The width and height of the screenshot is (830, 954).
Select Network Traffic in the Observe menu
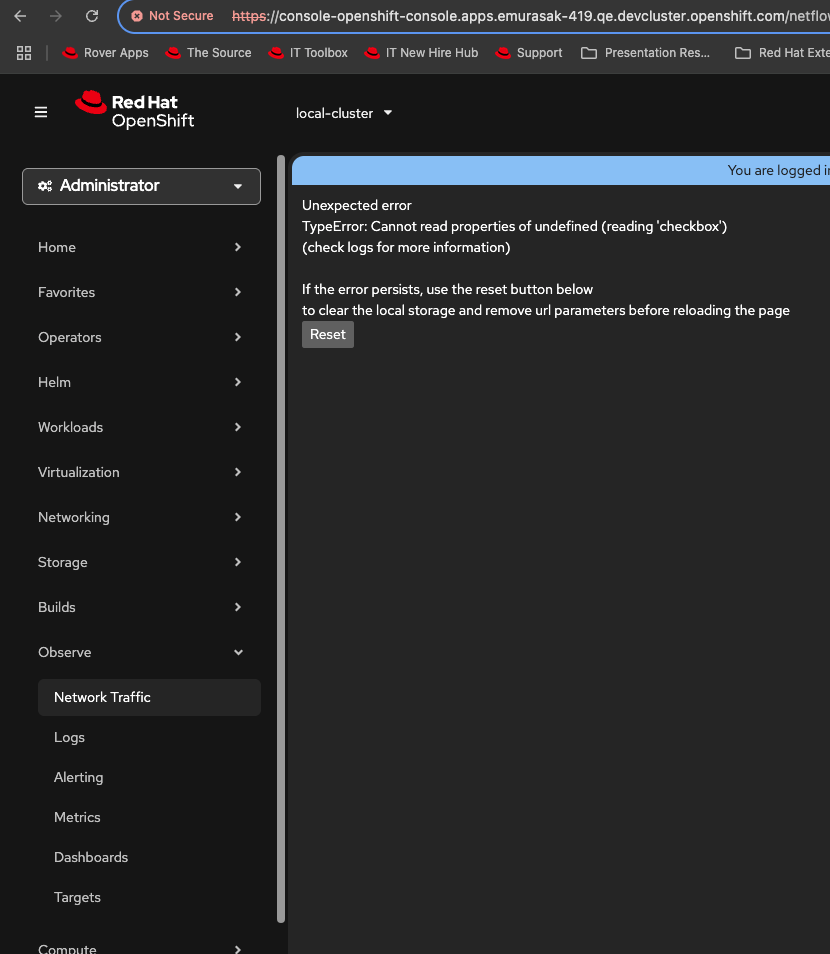tap(102, 697)
